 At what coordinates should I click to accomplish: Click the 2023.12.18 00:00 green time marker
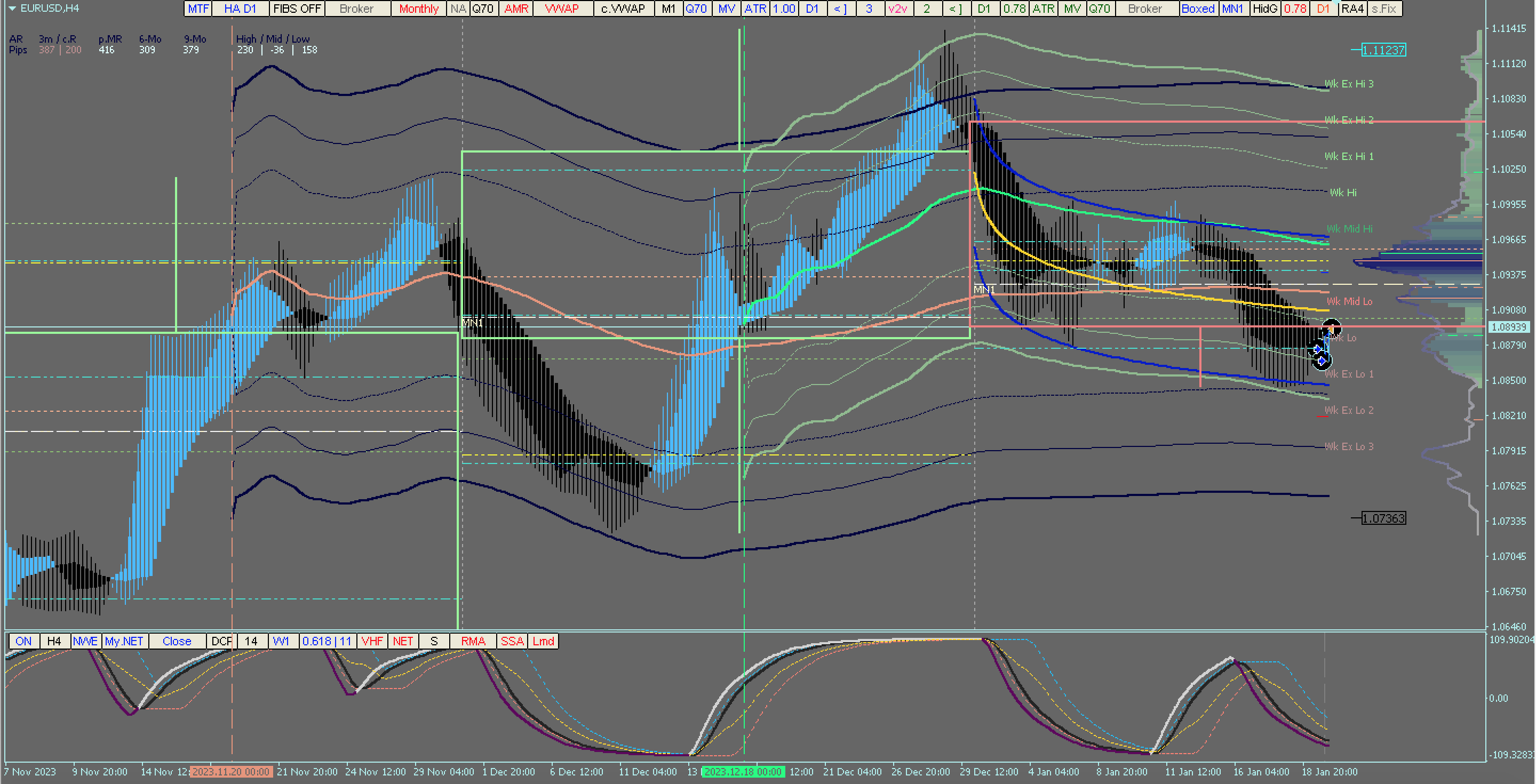point(743,772)
